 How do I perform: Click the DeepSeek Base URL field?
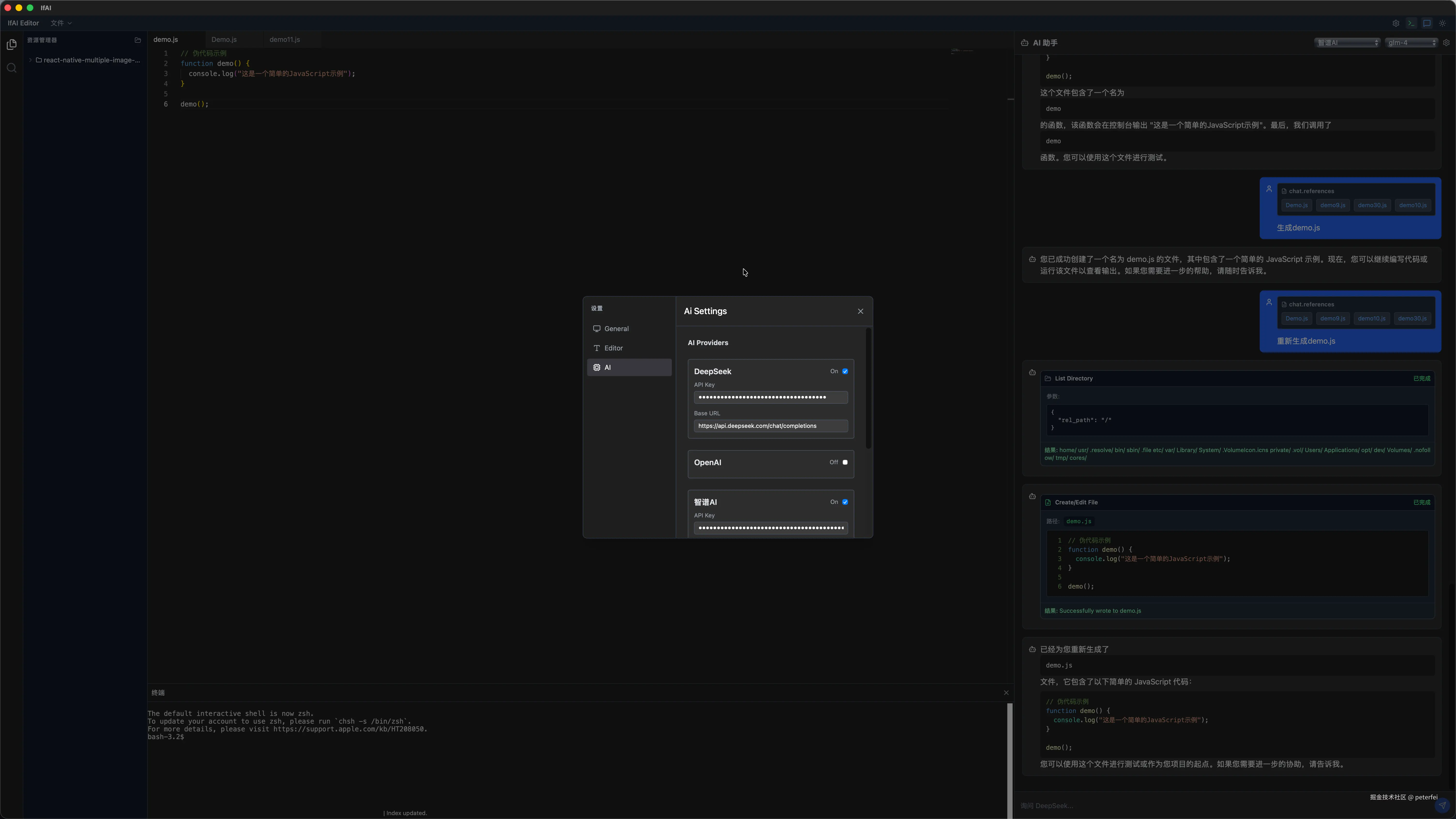pos(770,426)
